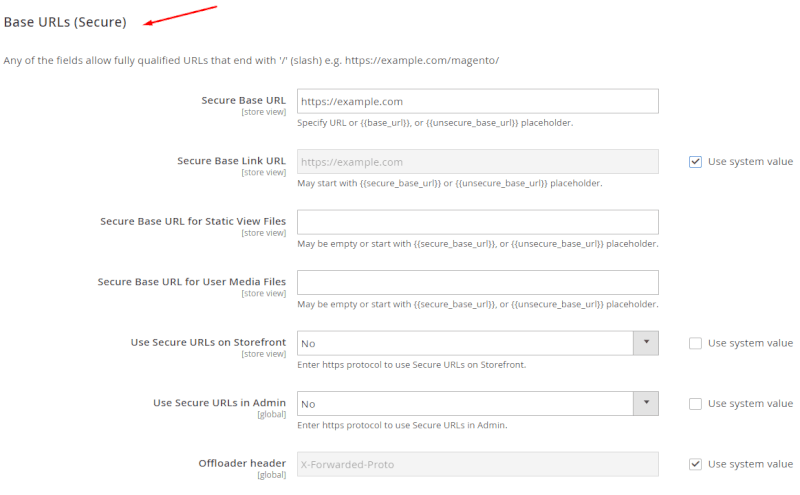Click the Secure Base URL input field
This screenshot has width=800, height=495.
[x=478, y=101]
